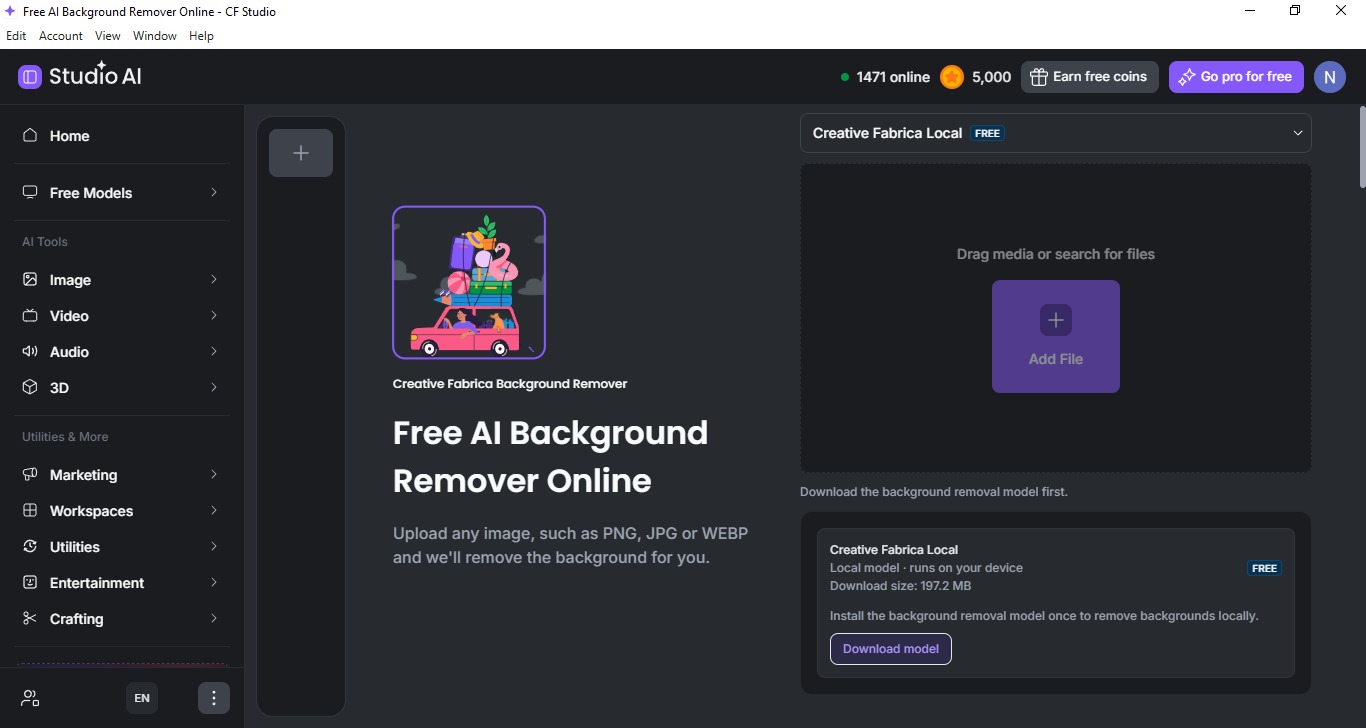Click the Entertainment smiley icon
Screen dimensions: 1366x728
tap(30, 582)
